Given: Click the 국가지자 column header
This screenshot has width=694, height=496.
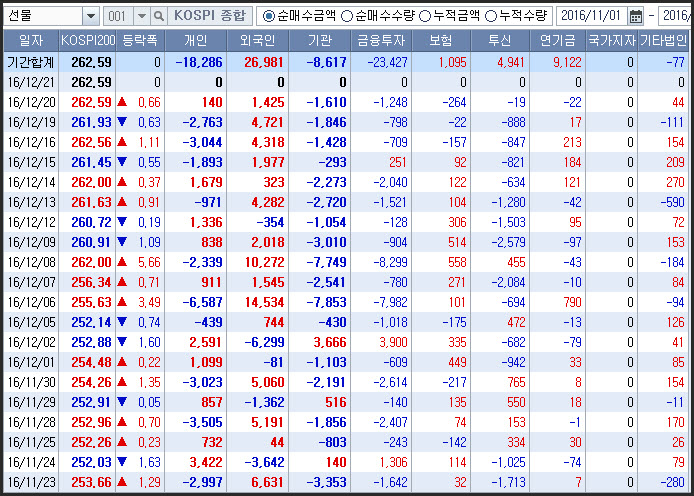Looking at the screenshot, I should tap(612, 41).
